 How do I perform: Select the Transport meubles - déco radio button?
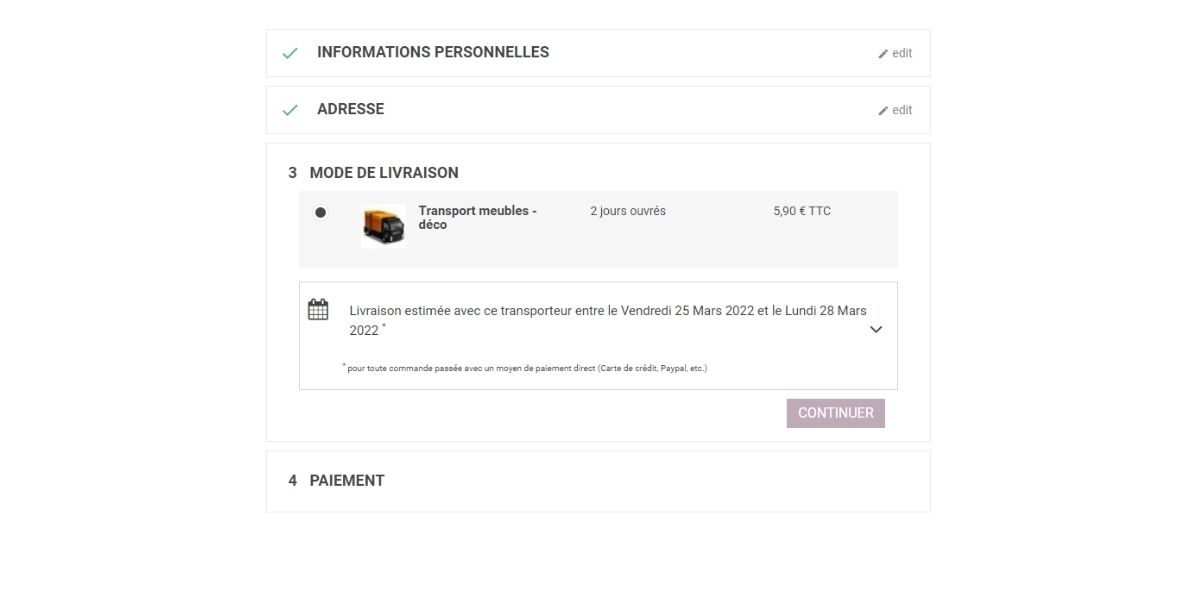click(x=320, y=212)
